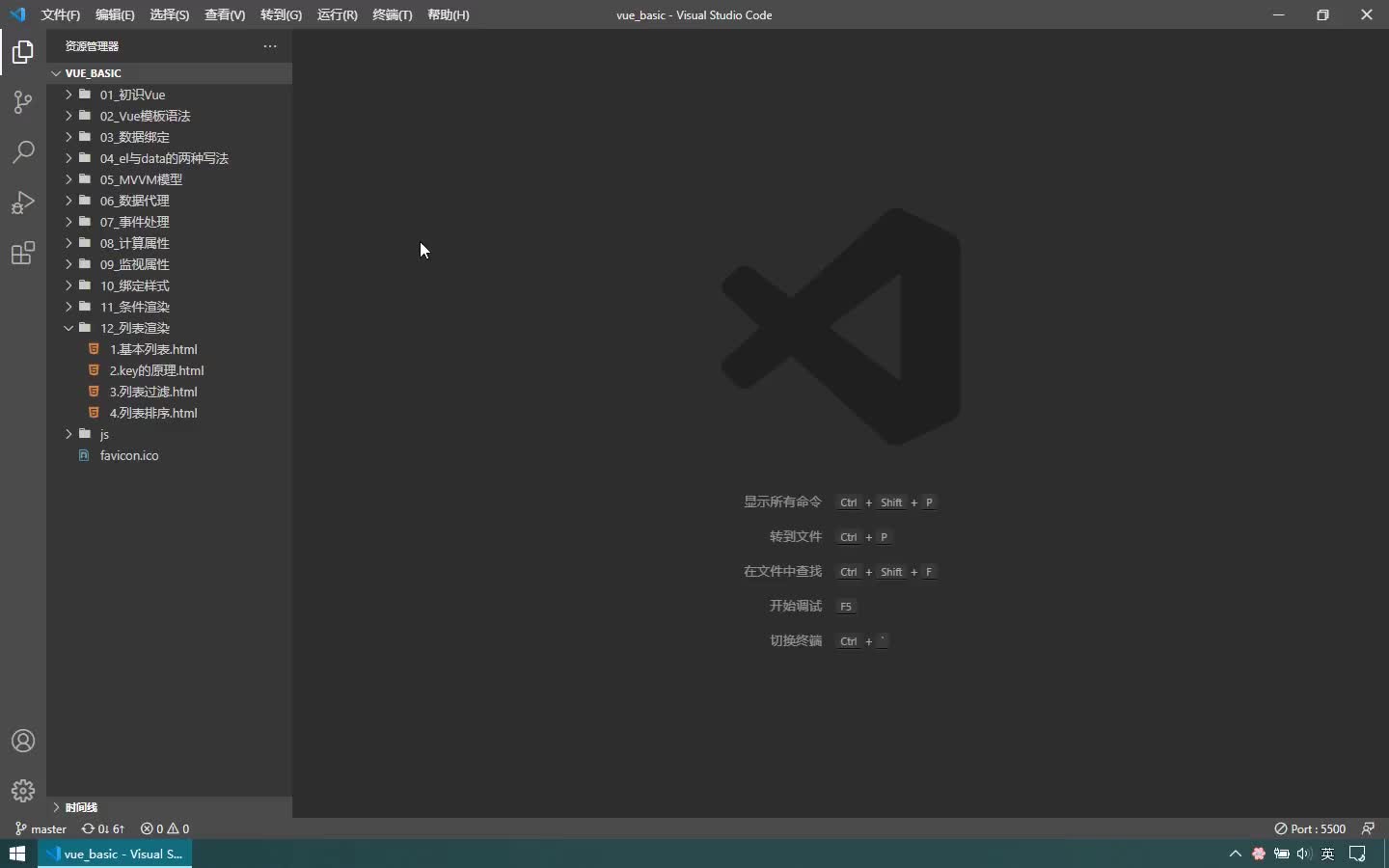Open the 运行(R) menu

coord(337,14)
